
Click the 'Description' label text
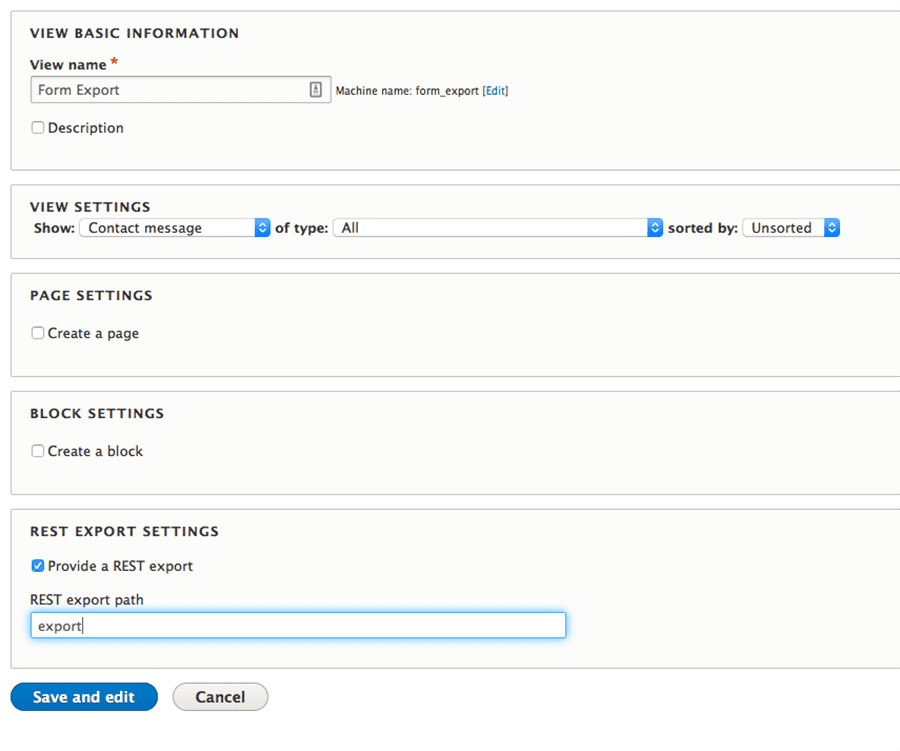pyautogui.click(x=86, y=128)
